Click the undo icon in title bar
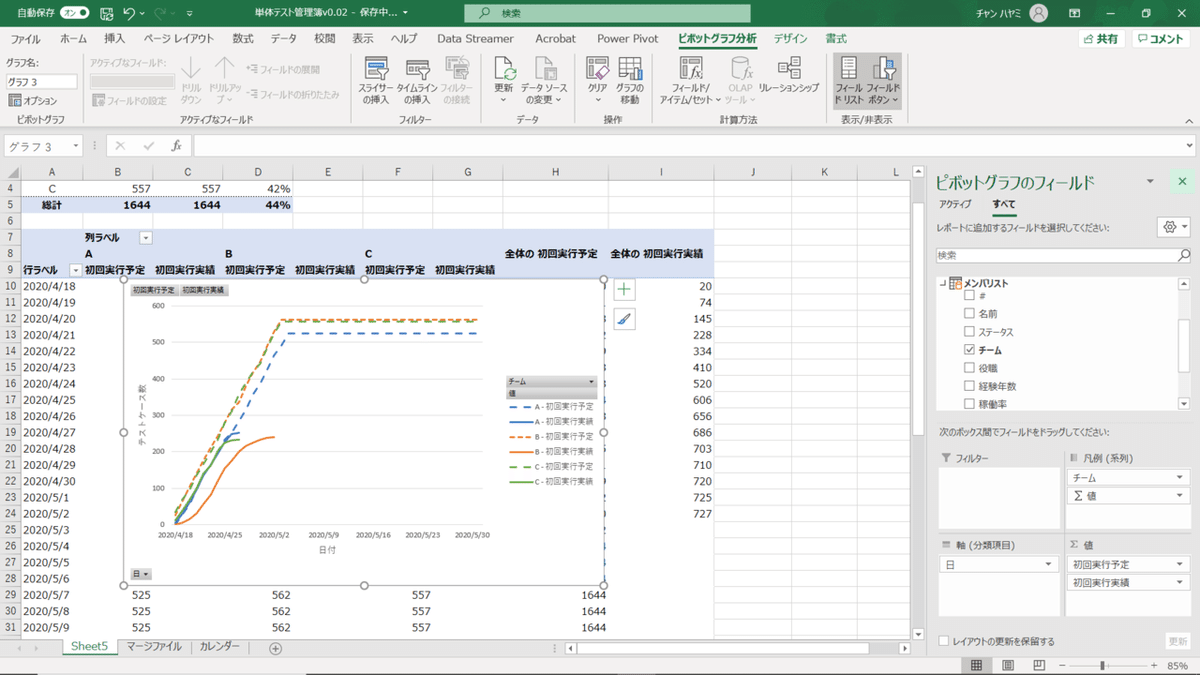Screen dimensions: 1200x675 point(129,13)
